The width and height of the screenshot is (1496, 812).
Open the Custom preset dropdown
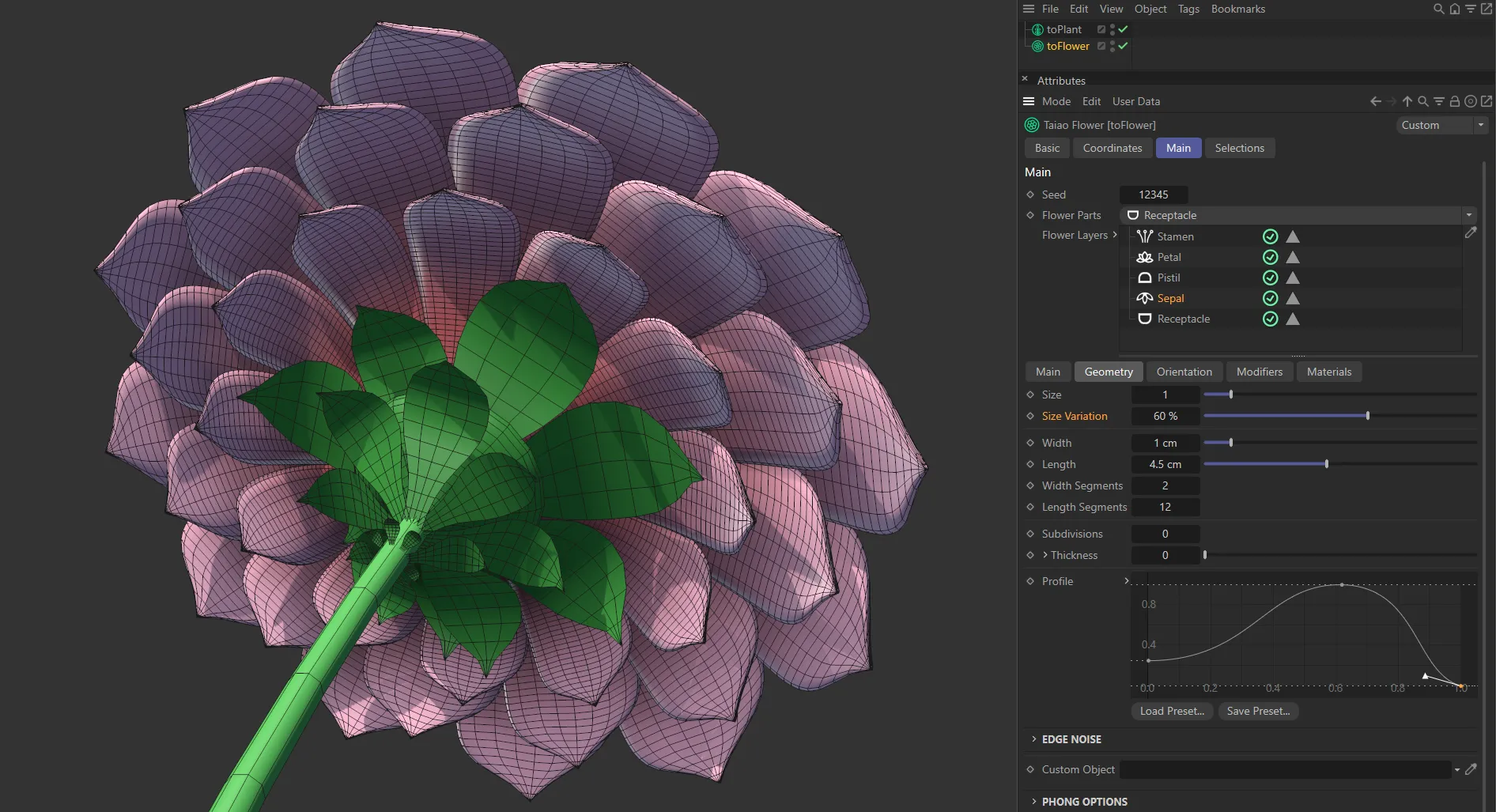pos(1479,125)
